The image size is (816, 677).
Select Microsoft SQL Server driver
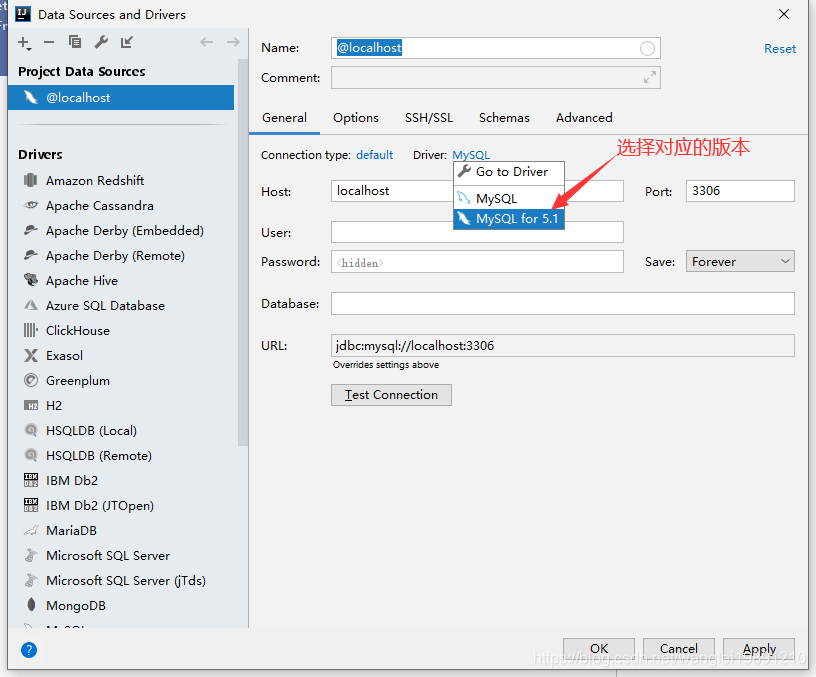click(108, 555)
